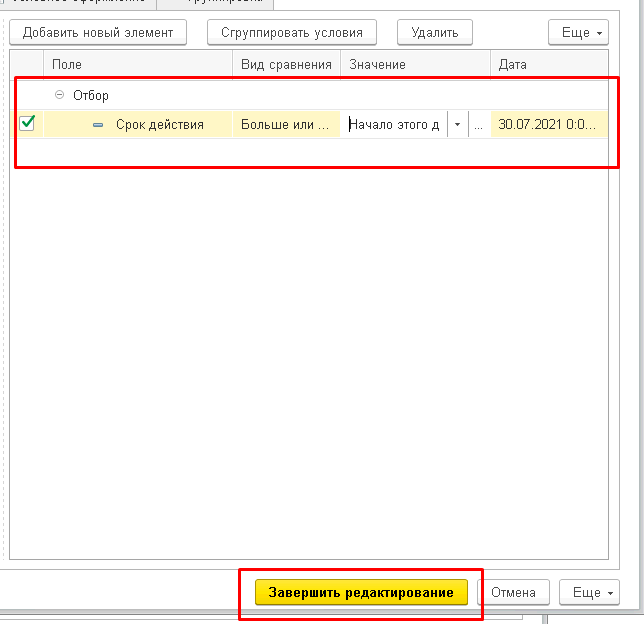
Task: Click the 'Добавить новый элемент' button
Action: point(98,32)
